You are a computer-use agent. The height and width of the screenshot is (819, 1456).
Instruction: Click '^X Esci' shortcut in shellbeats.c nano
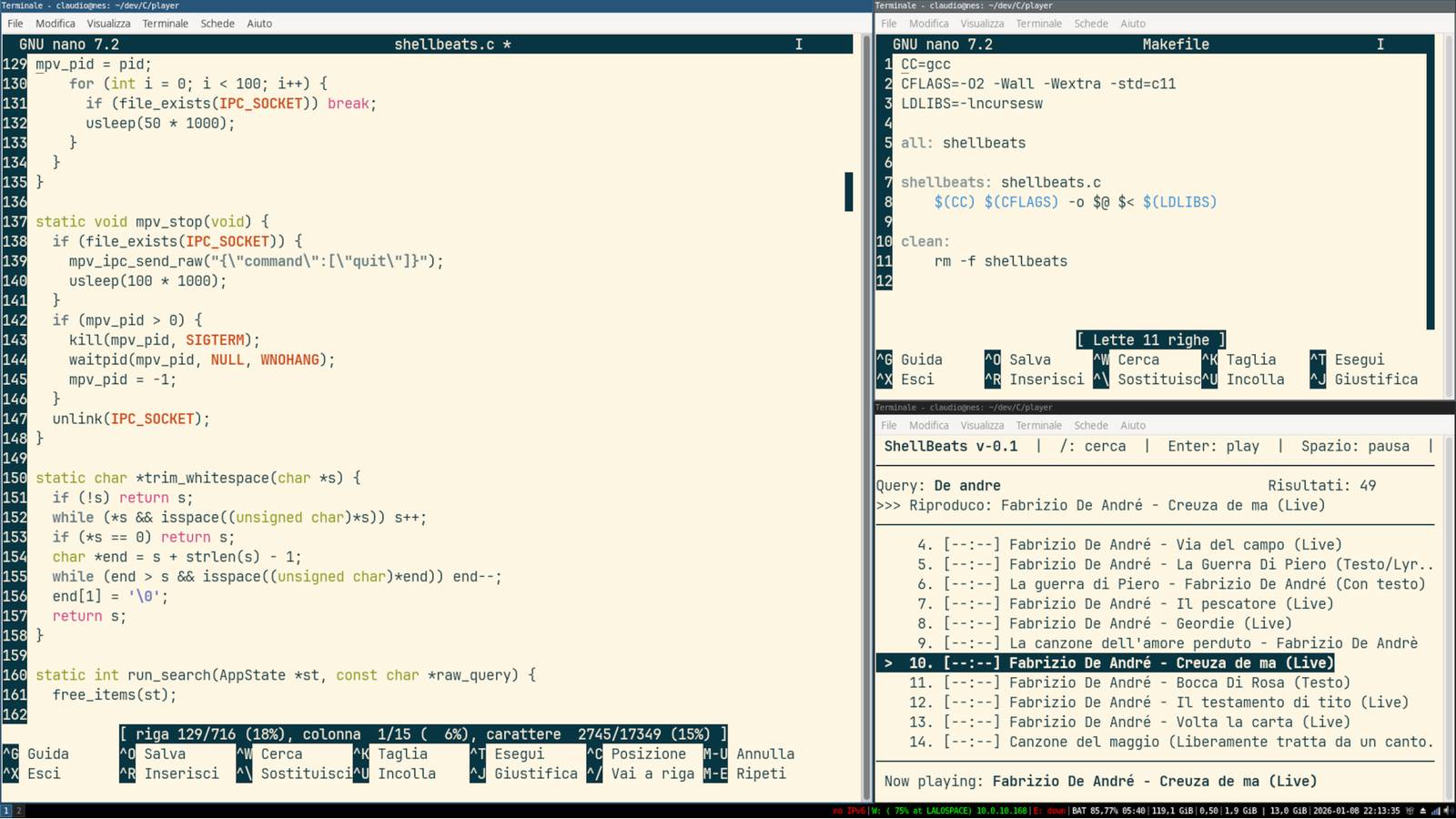(x=32, y=774)
